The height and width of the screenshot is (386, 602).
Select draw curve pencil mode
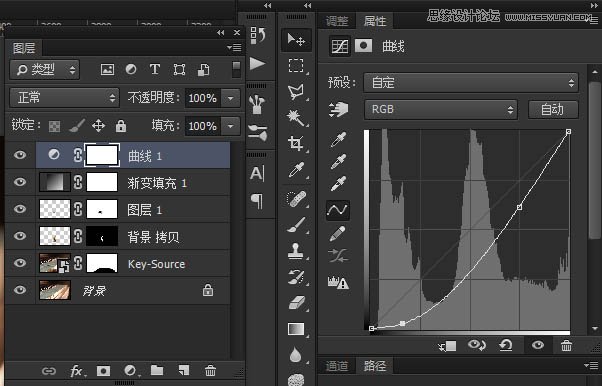tap(338, 233)
